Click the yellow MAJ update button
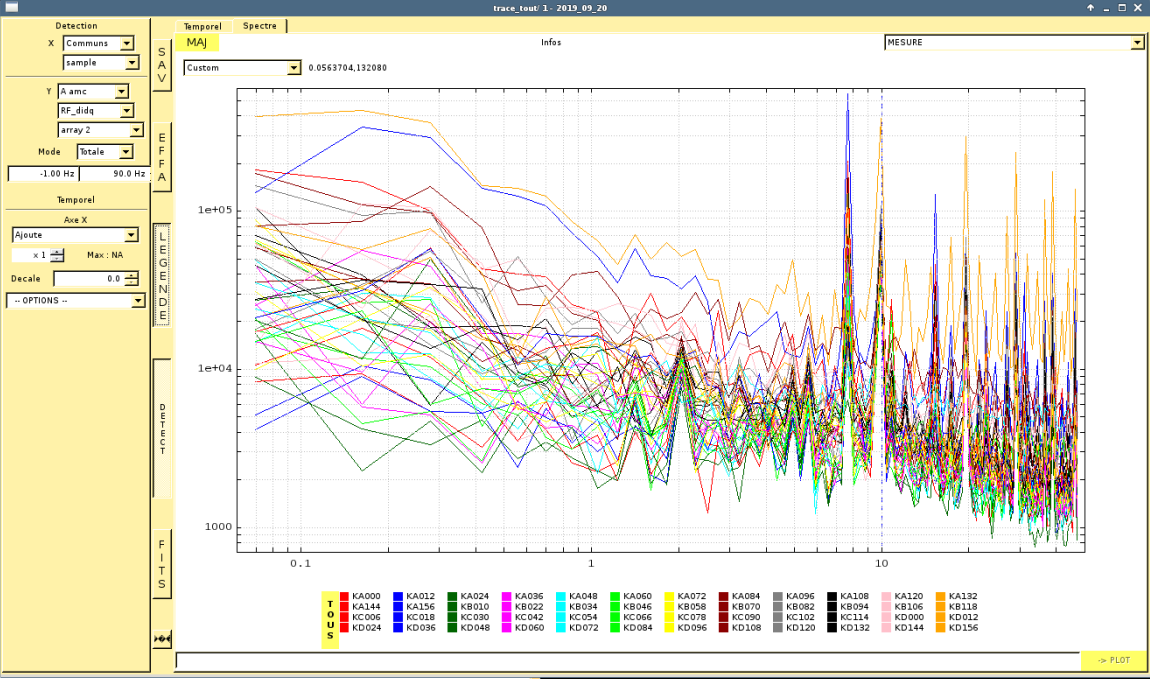1150x679 pixels. coord(197,43)
